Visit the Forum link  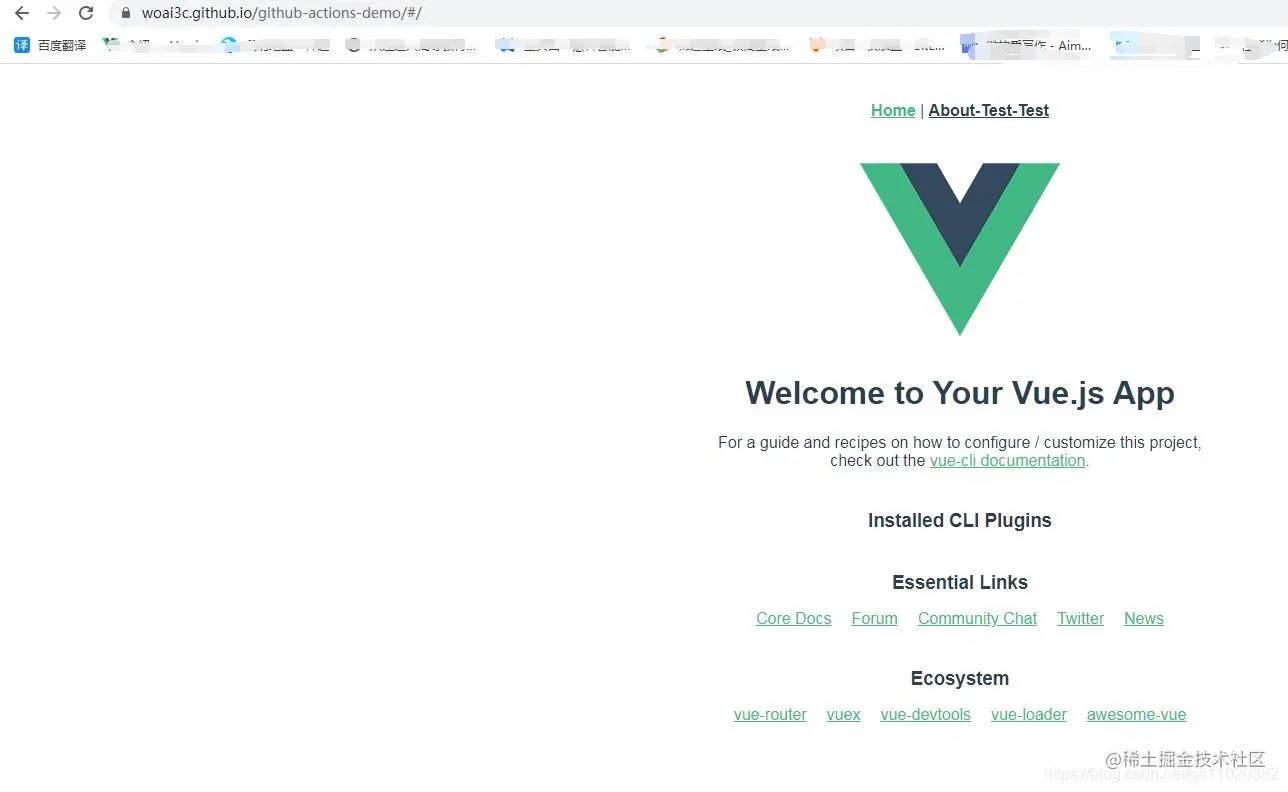point(874,618)
